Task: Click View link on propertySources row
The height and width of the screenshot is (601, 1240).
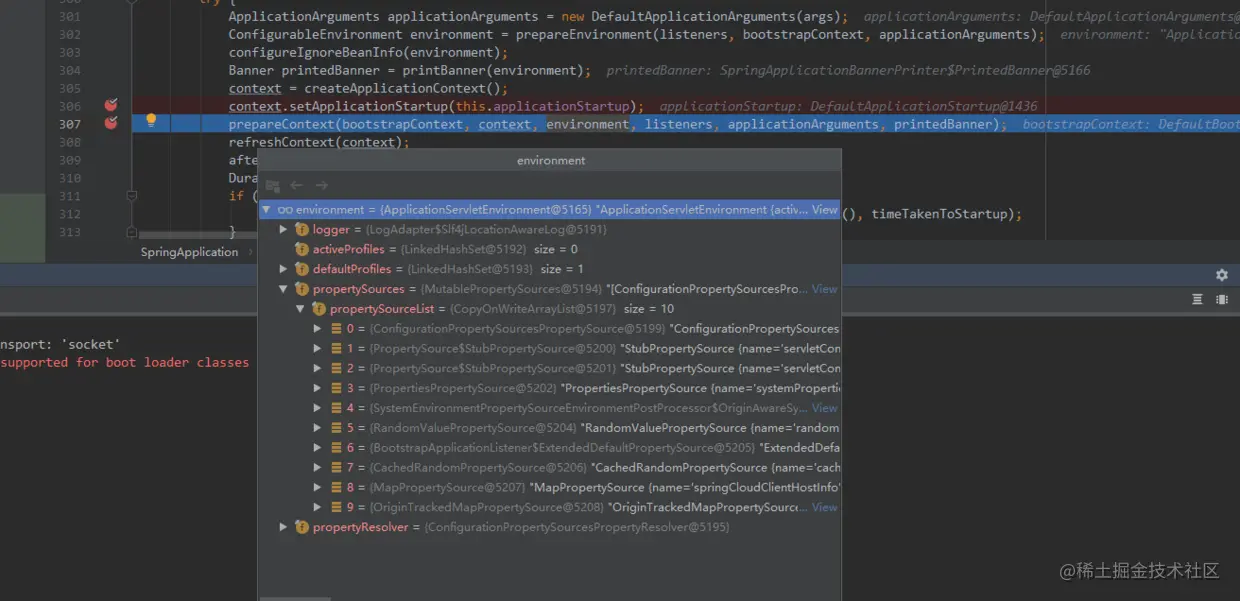Action: pyautogui.click(x=825, y=289)
